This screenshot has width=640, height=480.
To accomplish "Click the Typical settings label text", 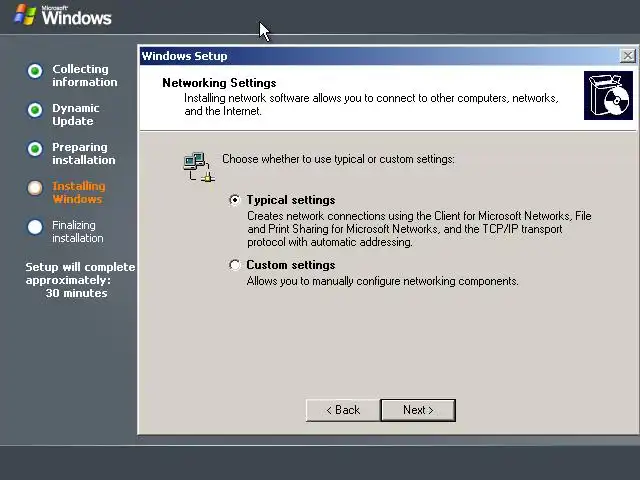I will [x=291, y=200].
